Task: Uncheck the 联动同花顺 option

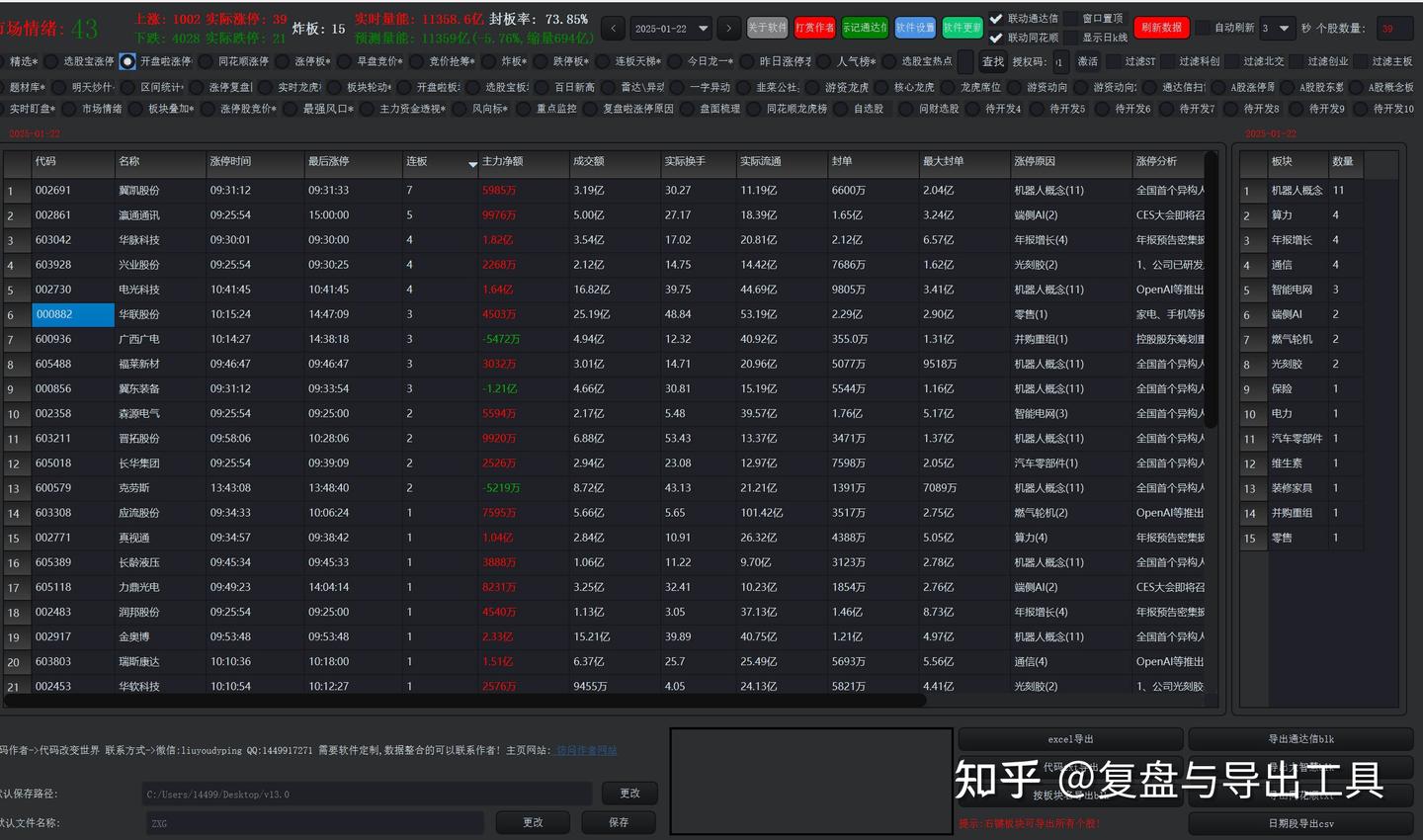Action: pos(996,39)
